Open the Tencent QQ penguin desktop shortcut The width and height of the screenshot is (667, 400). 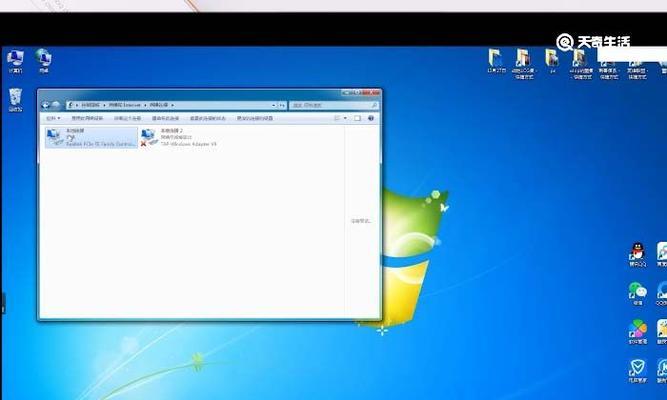(637, 254)
